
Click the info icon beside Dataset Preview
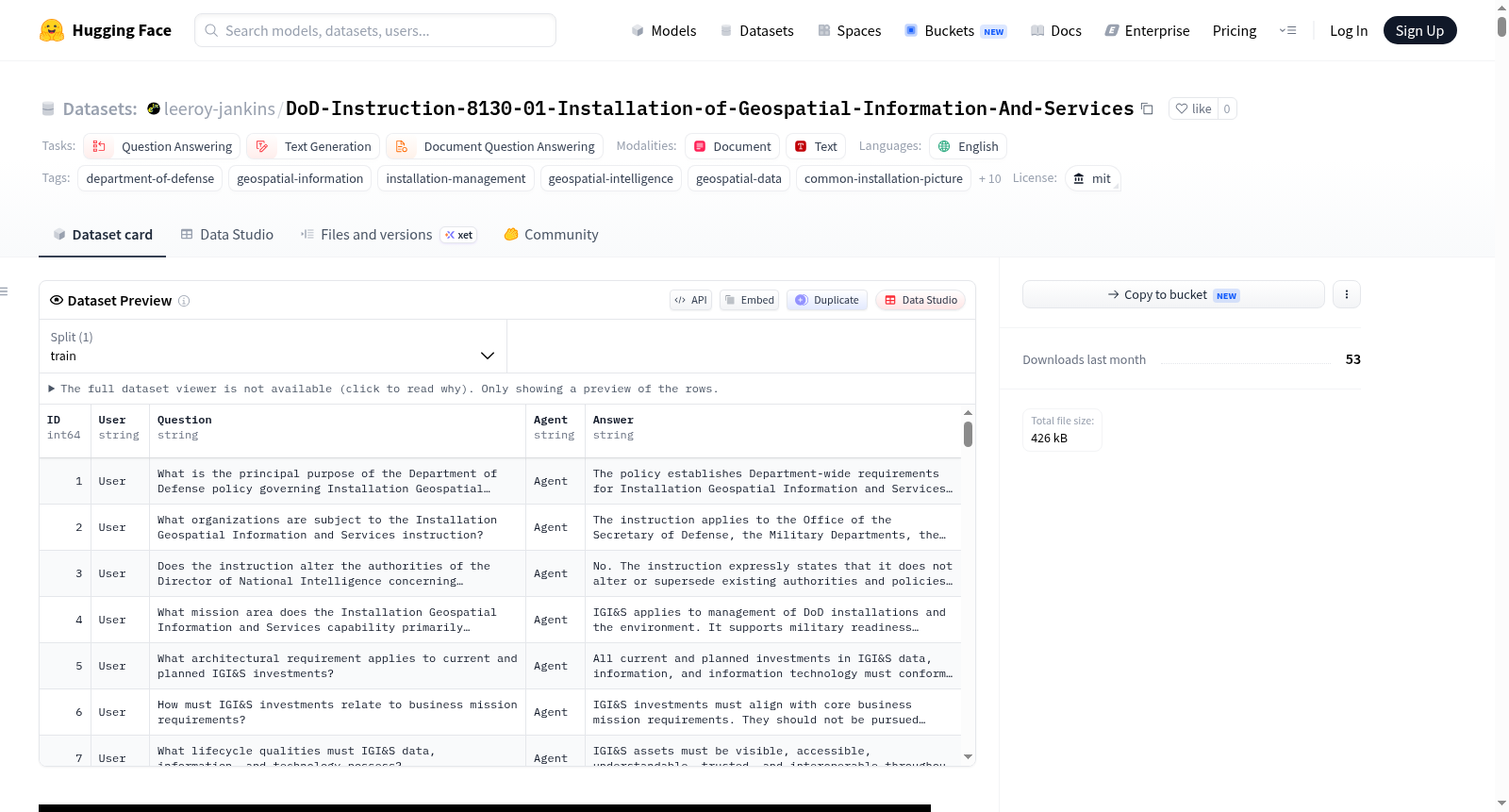click(184, 301)
